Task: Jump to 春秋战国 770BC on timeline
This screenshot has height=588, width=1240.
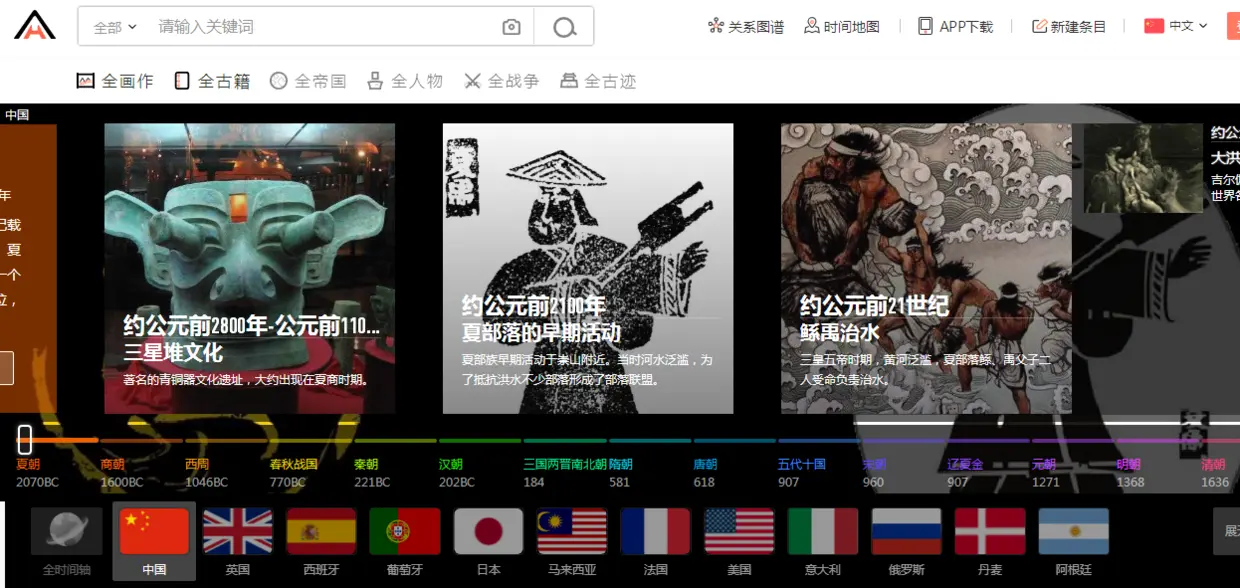Action: [x=293, y=473]
